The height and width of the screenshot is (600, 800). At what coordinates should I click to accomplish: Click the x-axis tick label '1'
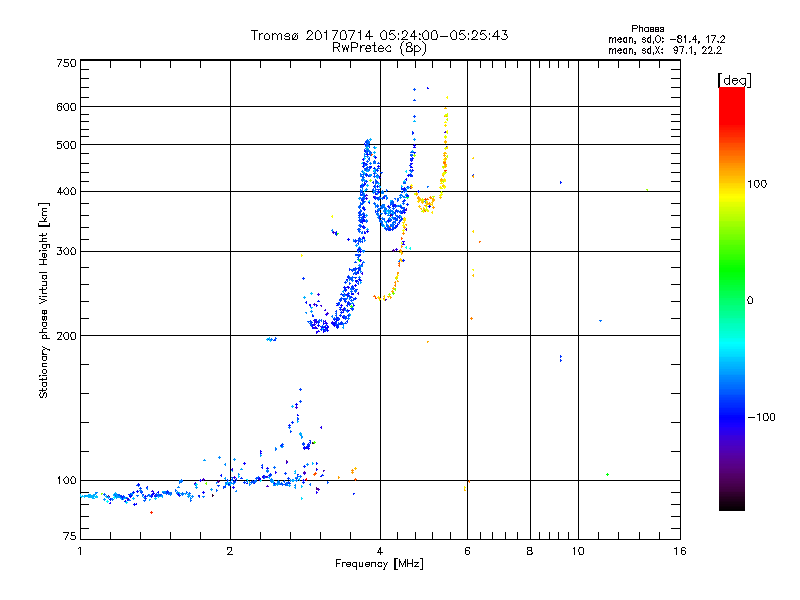[80, 551]
